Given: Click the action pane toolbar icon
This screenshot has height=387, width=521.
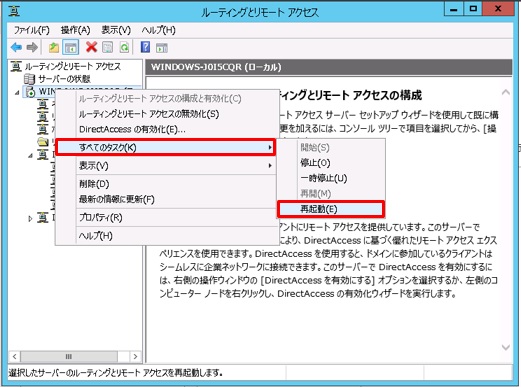Looking at the screenshot, I should pos(162,47).
